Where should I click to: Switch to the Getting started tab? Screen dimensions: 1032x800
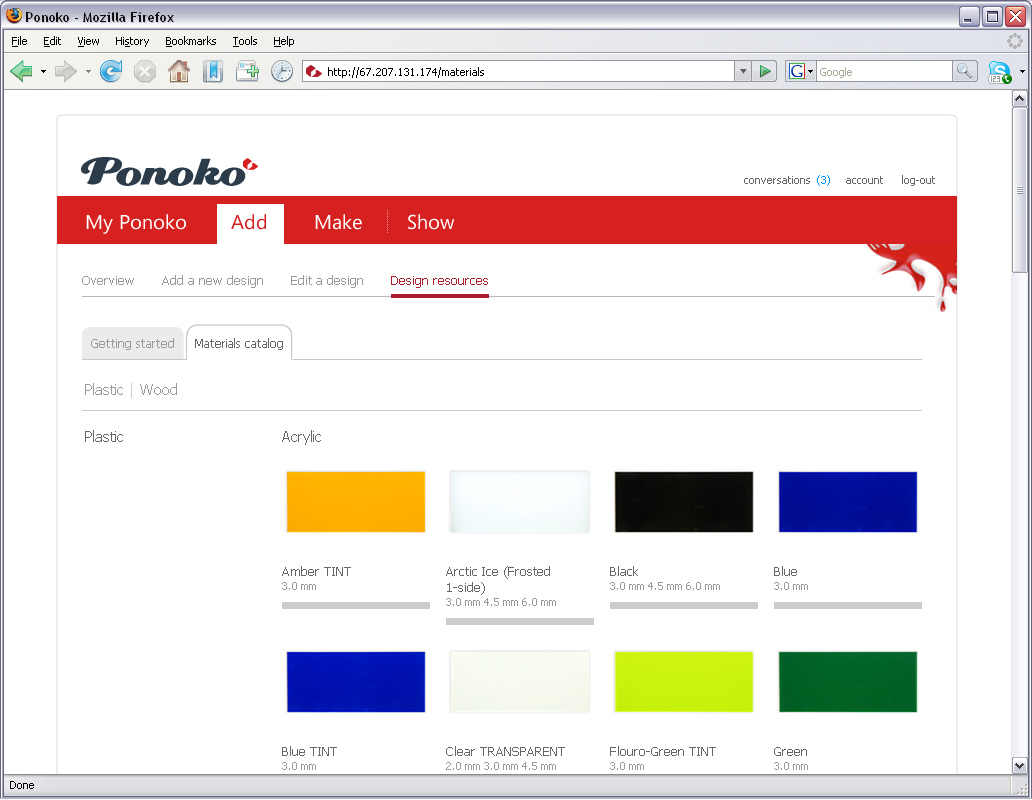132,343
